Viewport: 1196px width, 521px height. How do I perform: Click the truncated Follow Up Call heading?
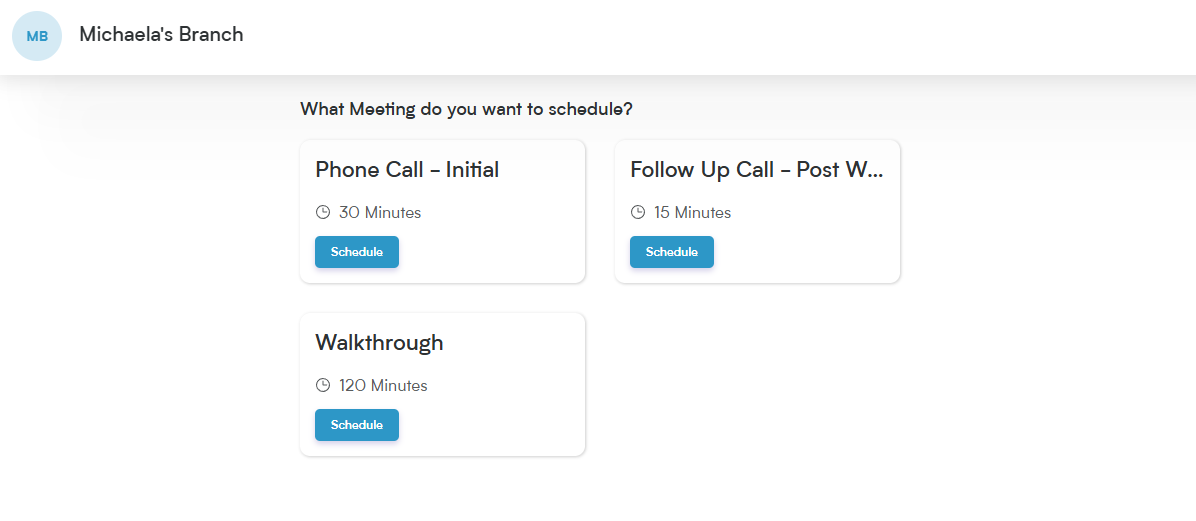tap(757, 169)
